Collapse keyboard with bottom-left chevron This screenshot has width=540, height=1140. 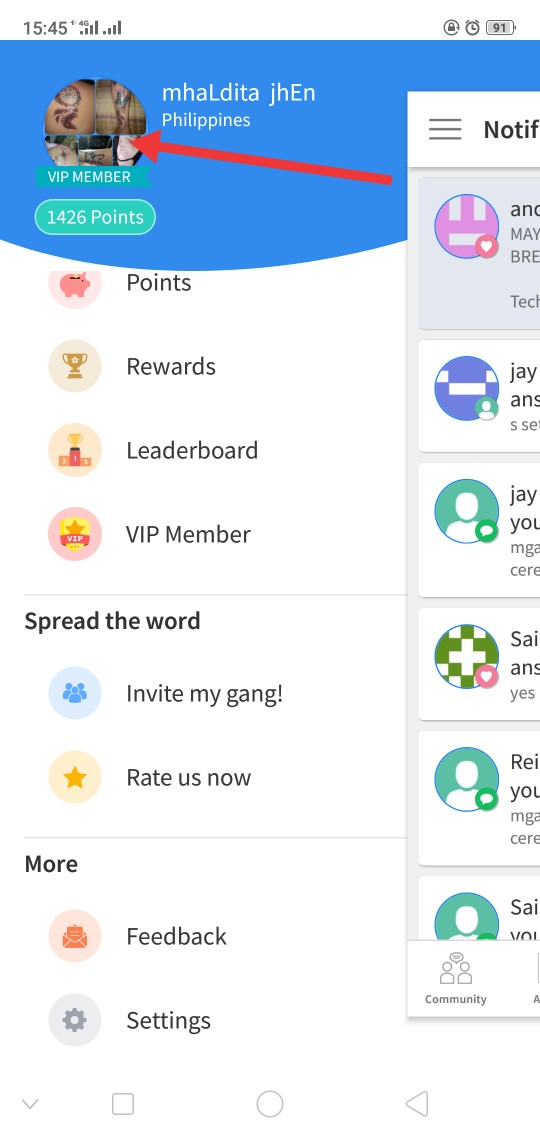point(30,1104)
